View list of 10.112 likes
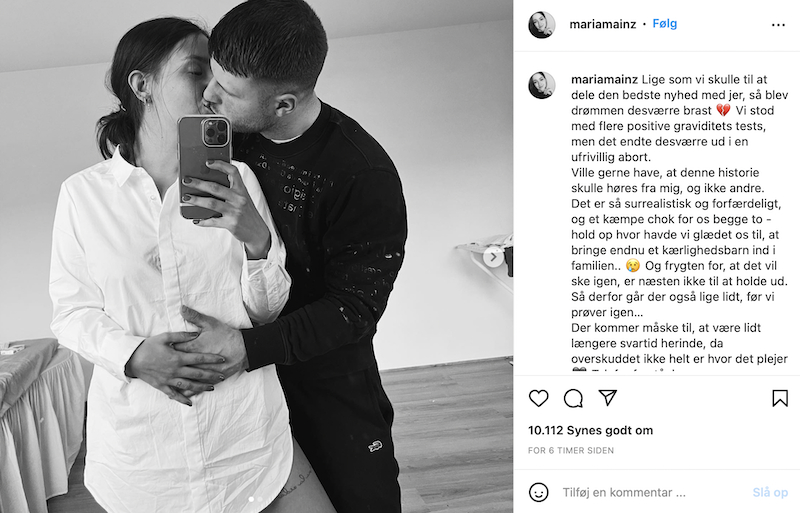Viewport: 800px width, 513px height. click(590, 430)
